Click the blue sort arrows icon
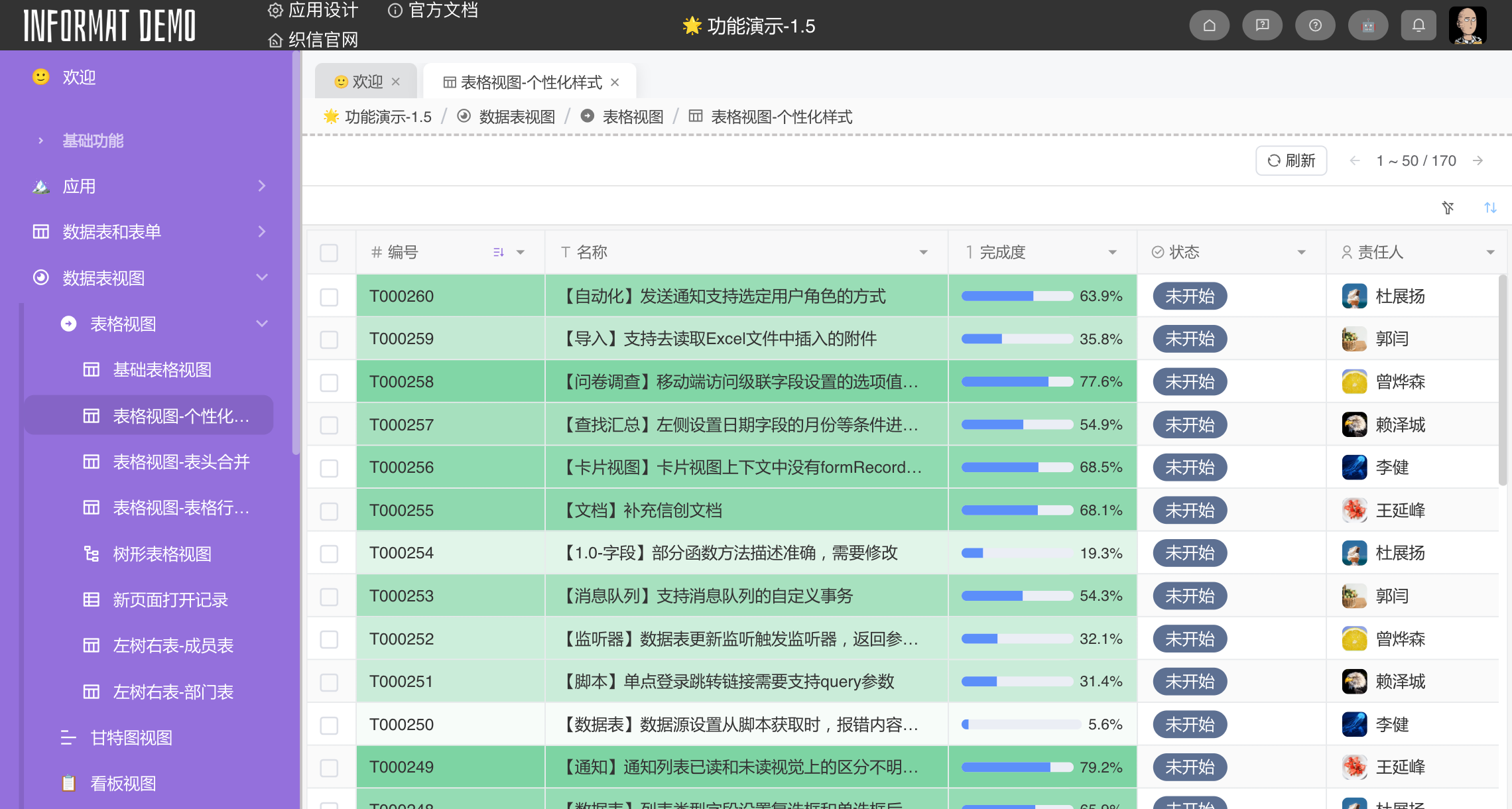1512x809 pixels. pos(1490,208)
